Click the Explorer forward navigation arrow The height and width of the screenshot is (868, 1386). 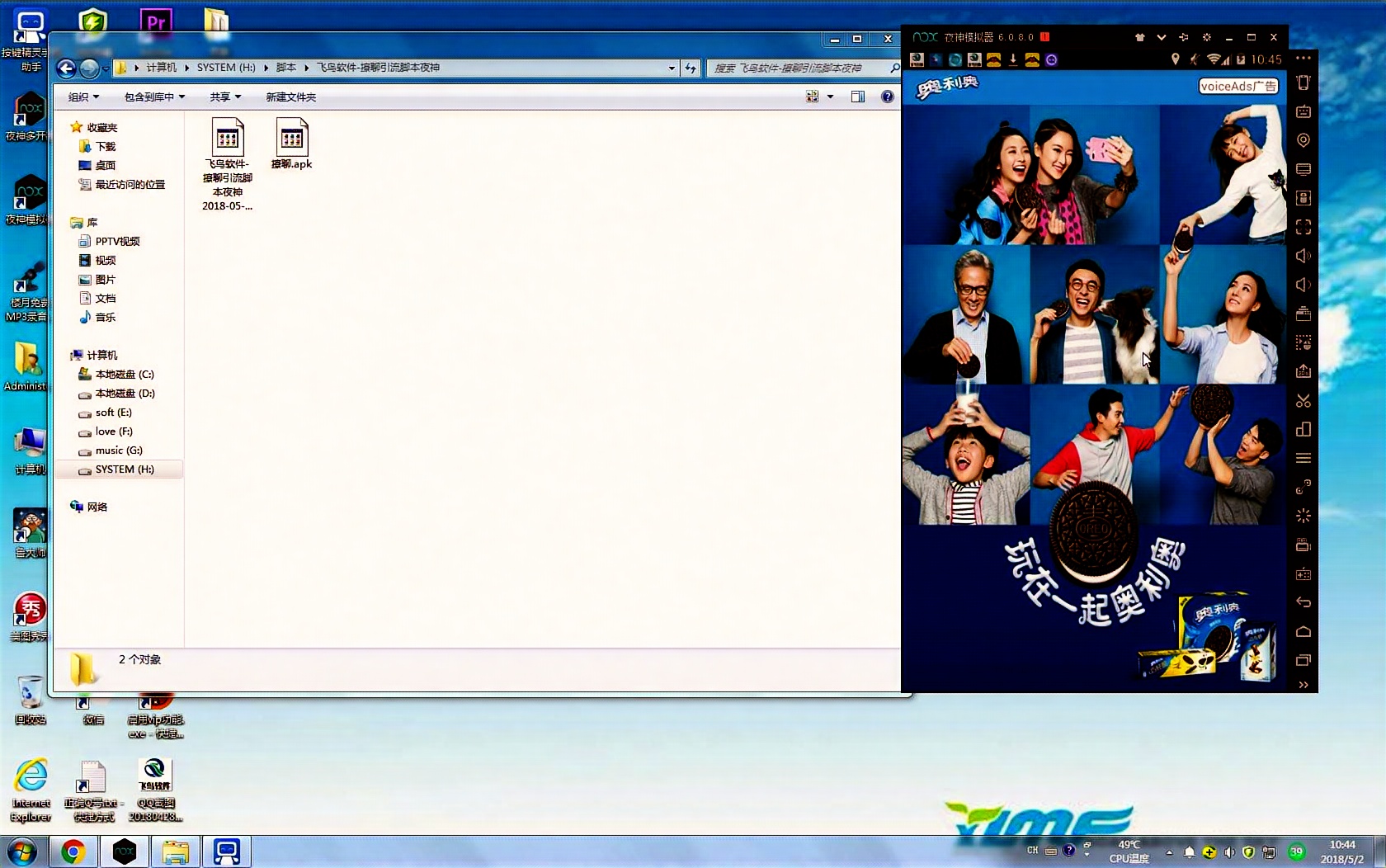(89, 68)
